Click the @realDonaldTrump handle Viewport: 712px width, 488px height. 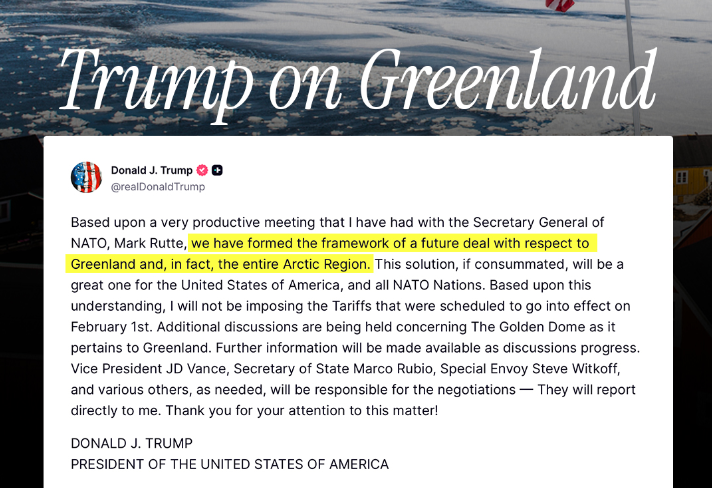click(157, 186)
